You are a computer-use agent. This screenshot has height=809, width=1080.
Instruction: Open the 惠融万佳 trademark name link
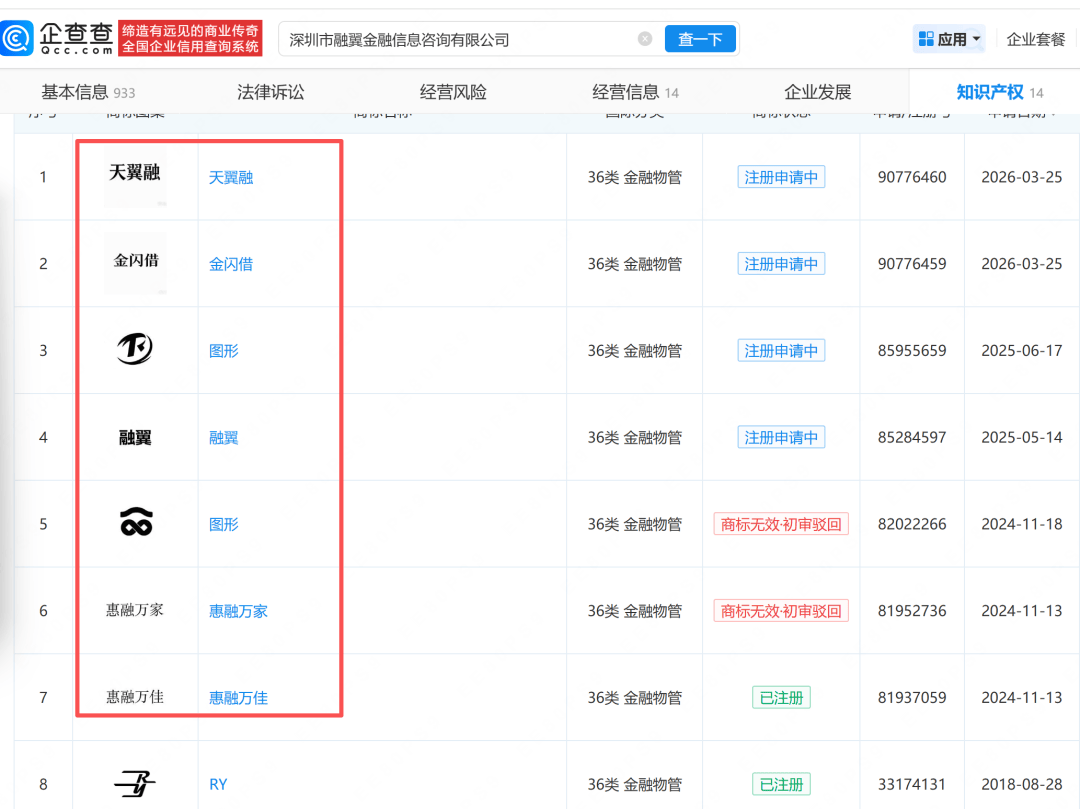(238, 698)
